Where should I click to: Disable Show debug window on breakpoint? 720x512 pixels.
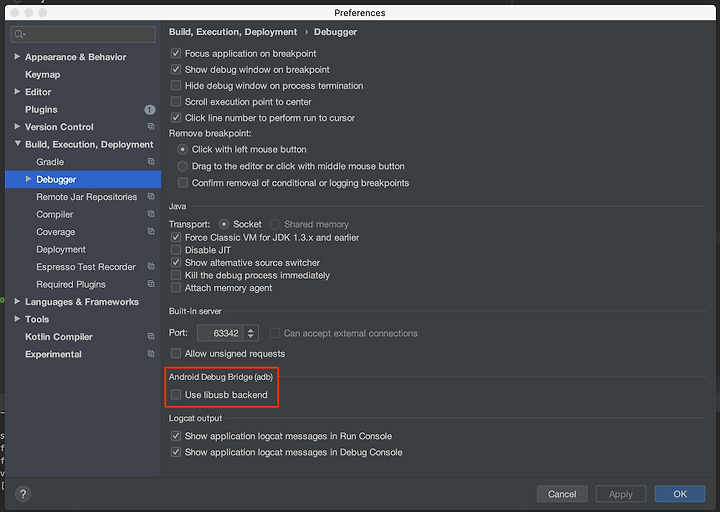pyautogui.click(x=176, y=69)
